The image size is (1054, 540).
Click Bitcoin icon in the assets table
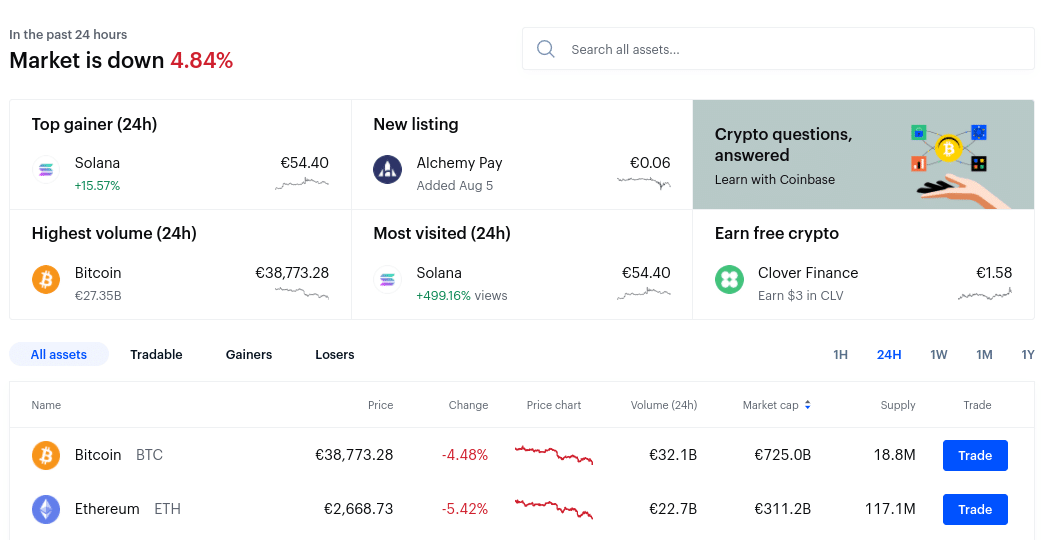[x=46, y=455]
